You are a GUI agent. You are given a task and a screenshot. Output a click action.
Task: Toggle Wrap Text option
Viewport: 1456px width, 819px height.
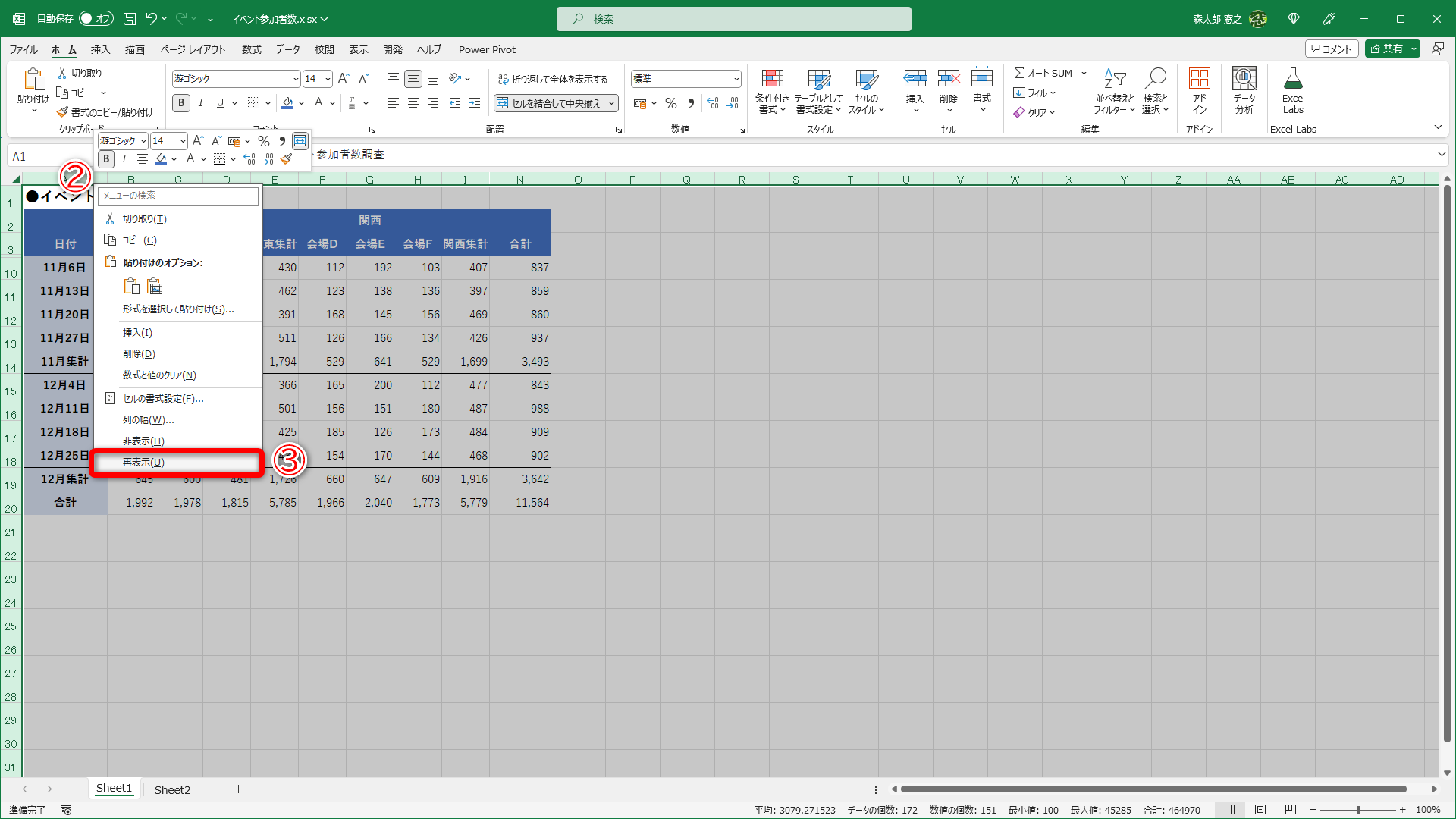click(x=553, y=79)
